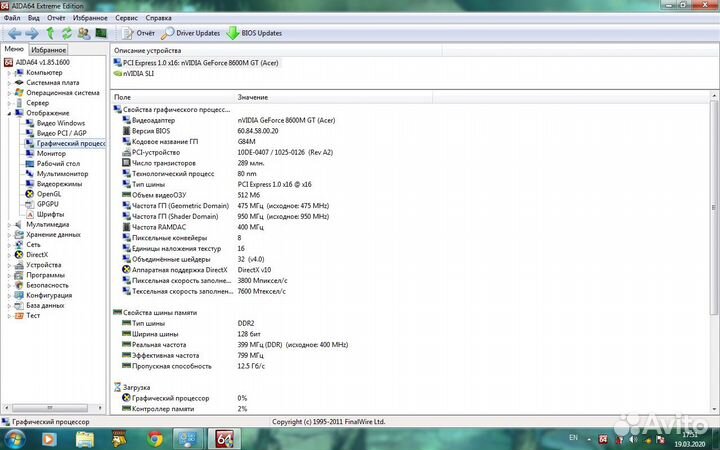Open Windows Explorer folder in taskbar
The image size is (720, 450).
pyautogui.click(x=85, y=439)
